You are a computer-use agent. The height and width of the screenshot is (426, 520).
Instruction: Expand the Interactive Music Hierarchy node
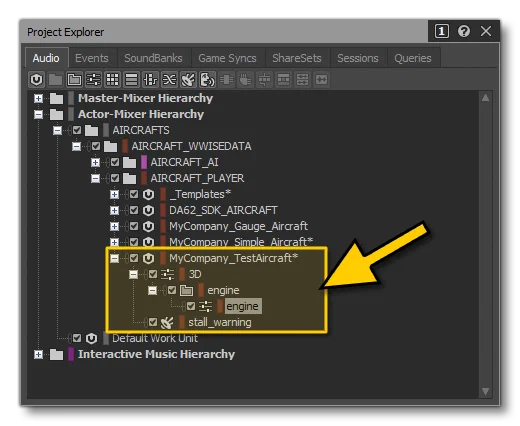[38, 354]
